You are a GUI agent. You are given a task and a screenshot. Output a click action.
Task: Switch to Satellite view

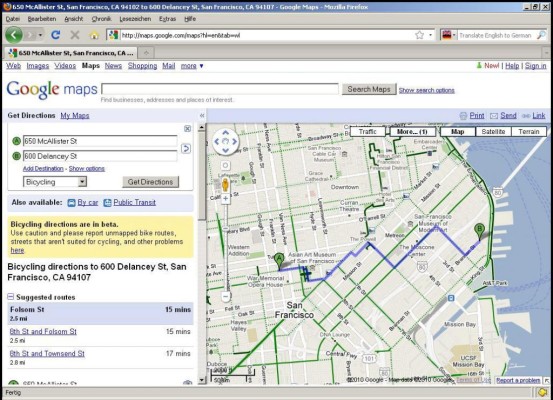point(493,132)
